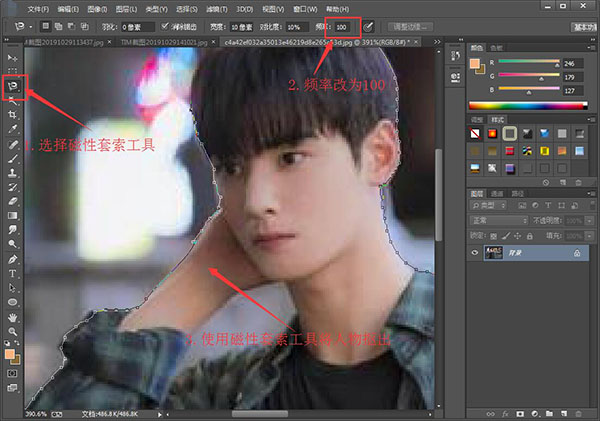
Task: Select the Brush tool
Action: click(x=12, y=158)
